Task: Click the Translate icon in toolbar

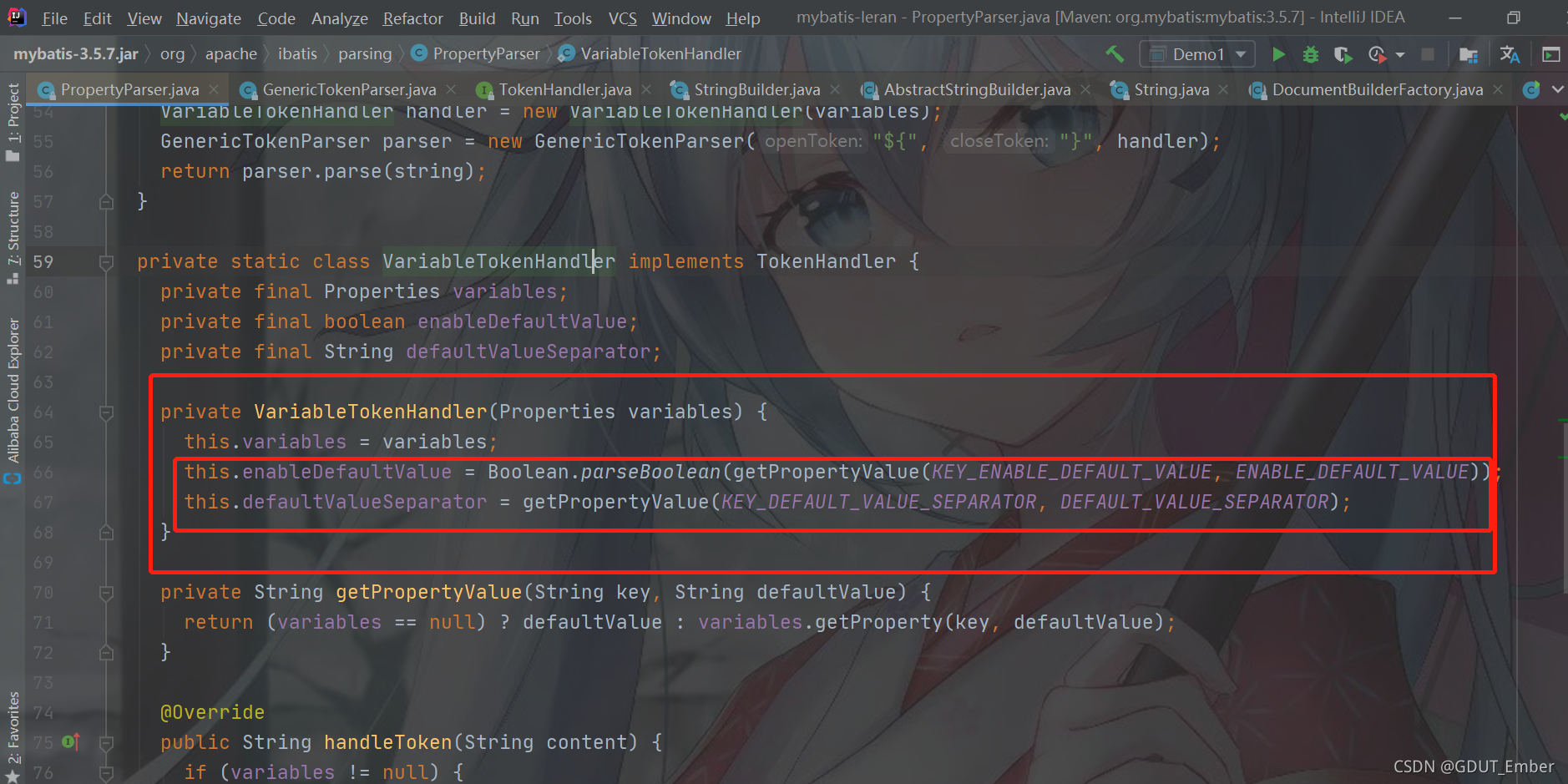Action: click(1510, 54)
